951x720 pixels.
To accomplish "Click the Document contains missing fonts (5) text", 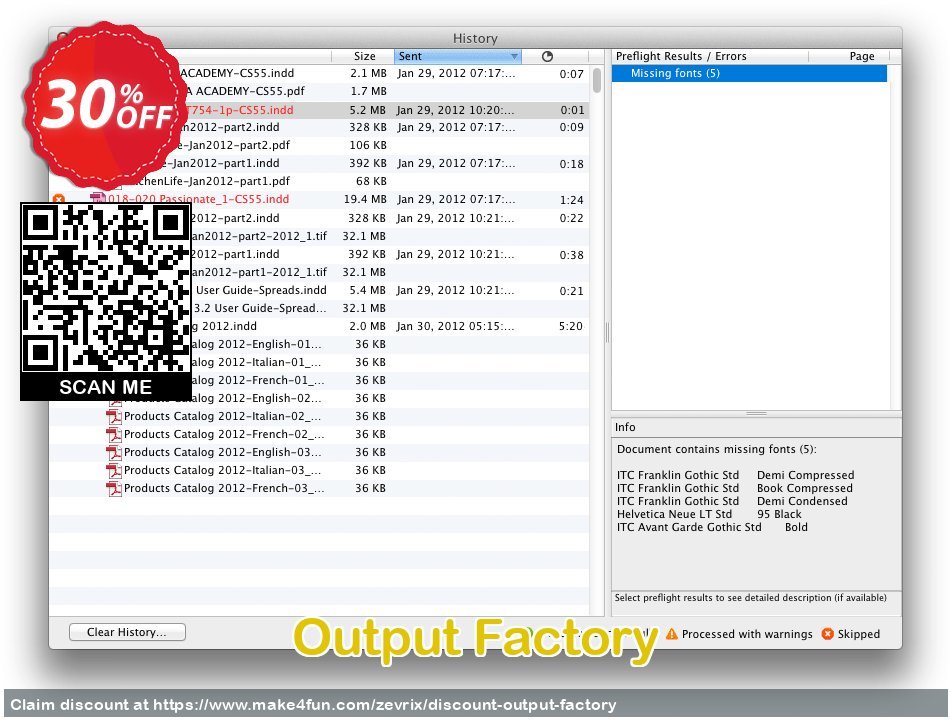I will [717, 449].
